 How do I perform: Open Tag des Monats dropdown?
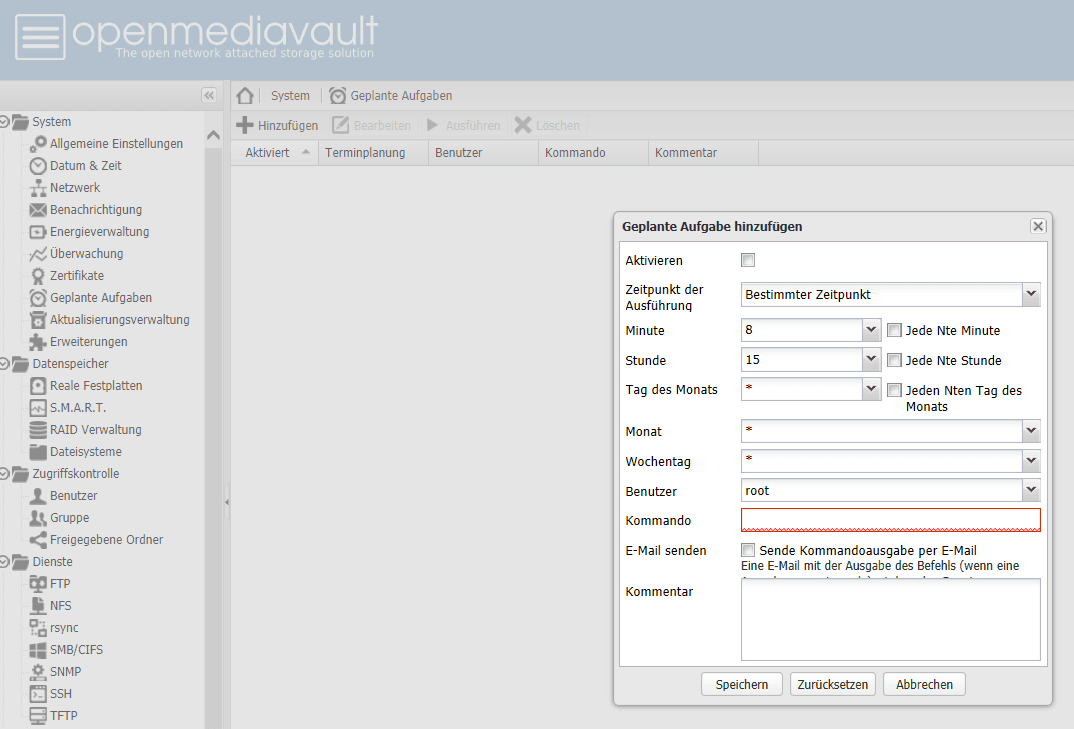871,389
